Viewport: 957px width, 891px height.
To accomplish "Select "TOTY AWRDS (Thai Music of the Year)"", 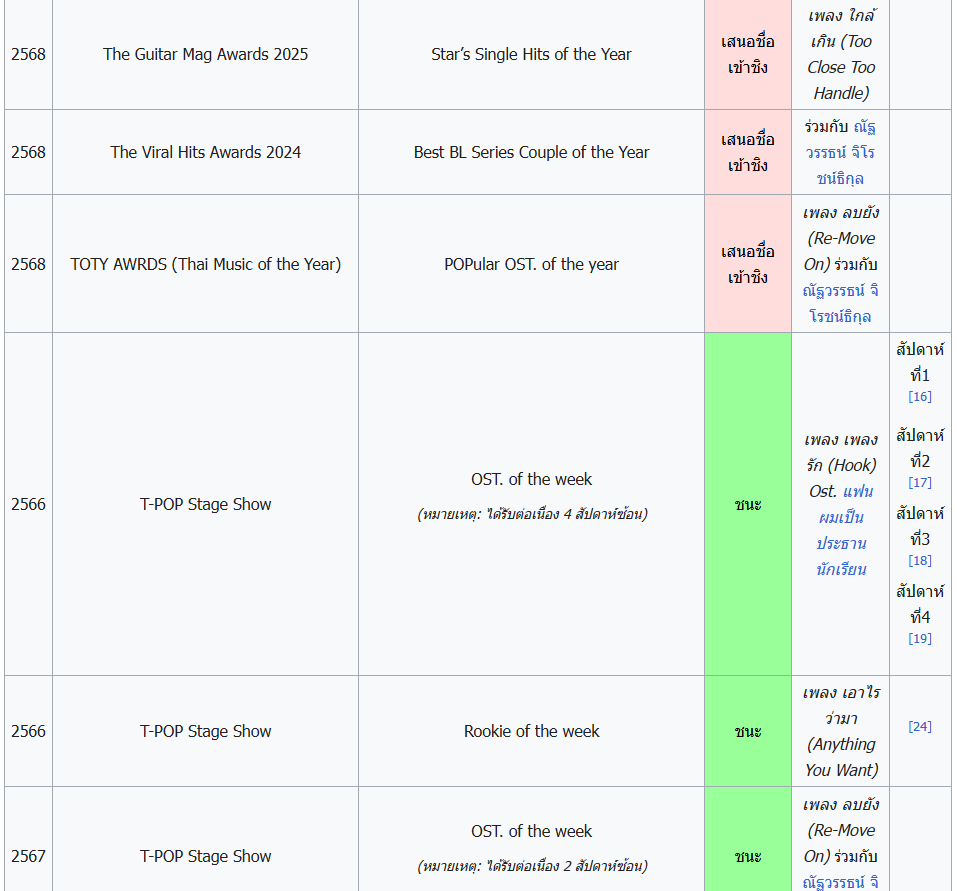I will coord(206,264).
